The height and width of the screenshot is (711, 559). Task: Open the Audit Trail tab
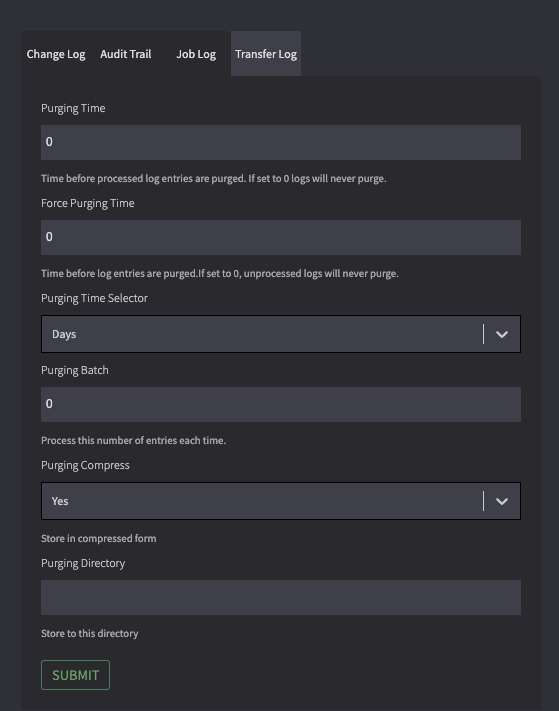126,54
